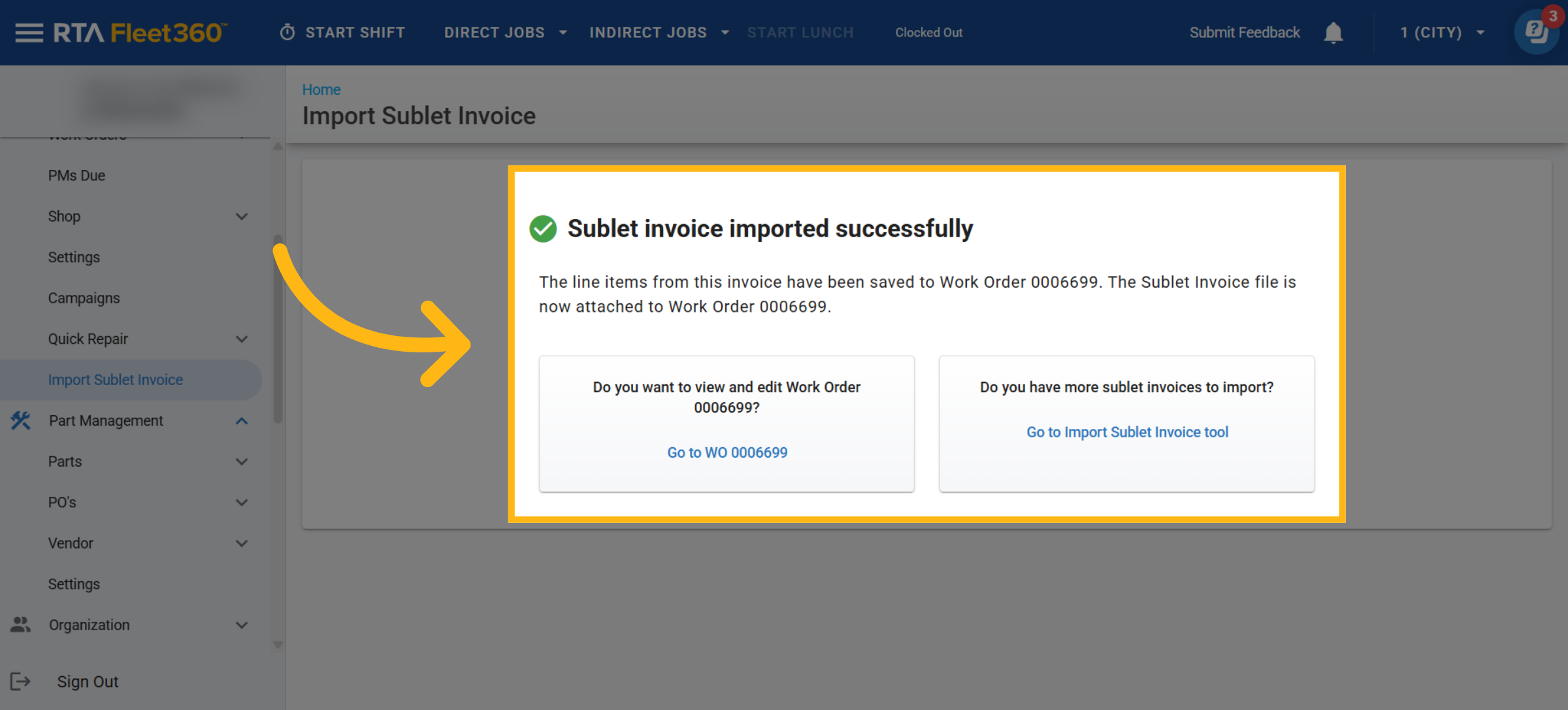The height and width of the screenshot is (710, 1568).
Task: Click the Home breadcrumb link
Action: coord(321,90)
